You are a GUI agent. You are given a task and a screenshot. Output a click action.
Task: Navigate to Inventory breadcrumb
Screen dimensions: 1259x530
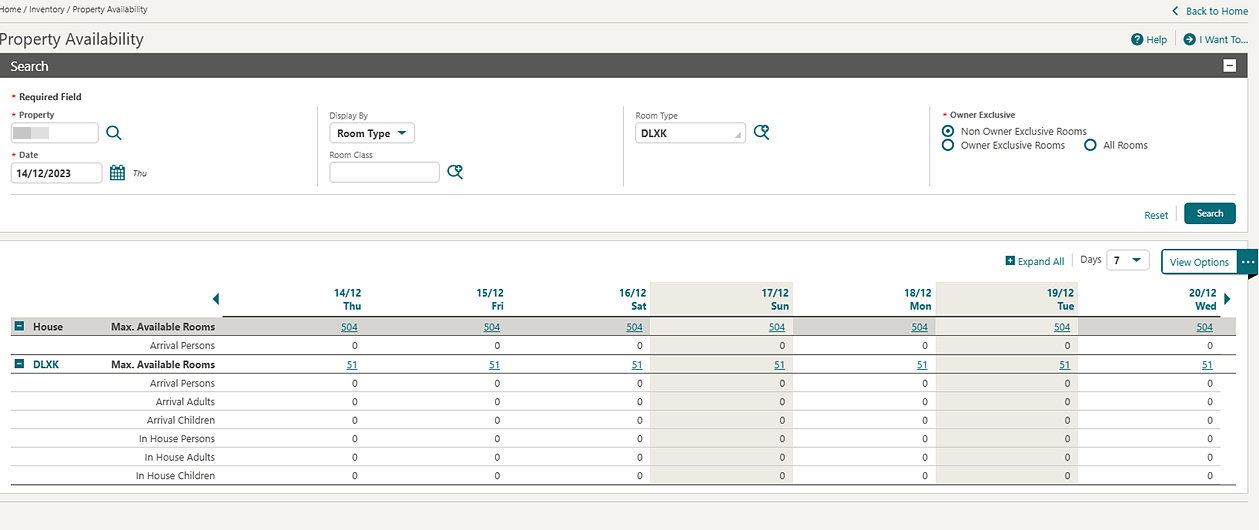(46, 9)
